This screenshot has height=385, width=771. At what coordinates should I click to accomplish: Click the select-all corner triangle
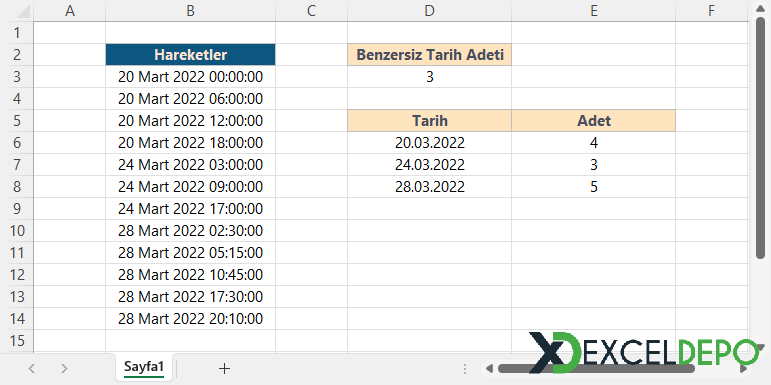[x=23, y=11]
